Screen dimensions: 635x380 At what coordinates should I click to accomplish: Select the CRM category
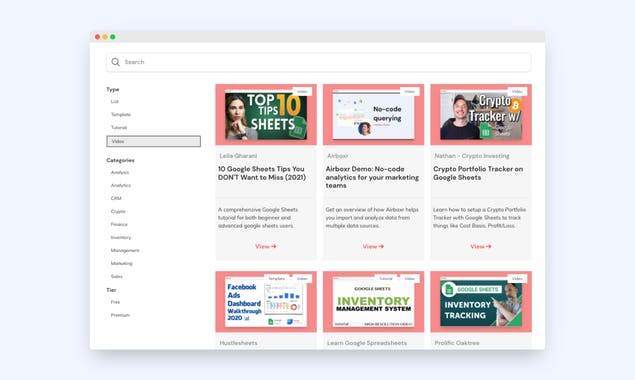click(116, 199)
